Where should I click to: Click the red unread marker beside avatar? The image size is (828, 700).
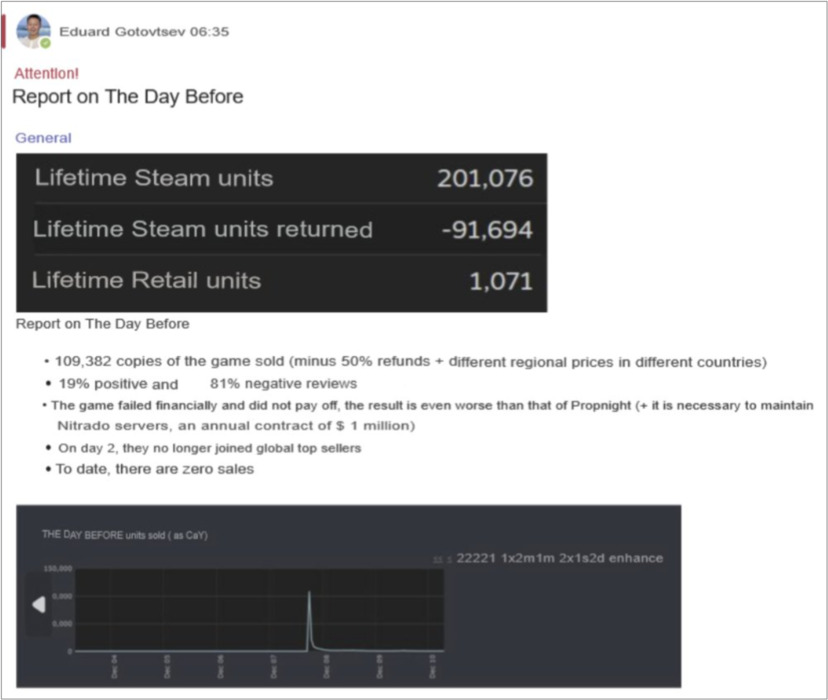3,32
